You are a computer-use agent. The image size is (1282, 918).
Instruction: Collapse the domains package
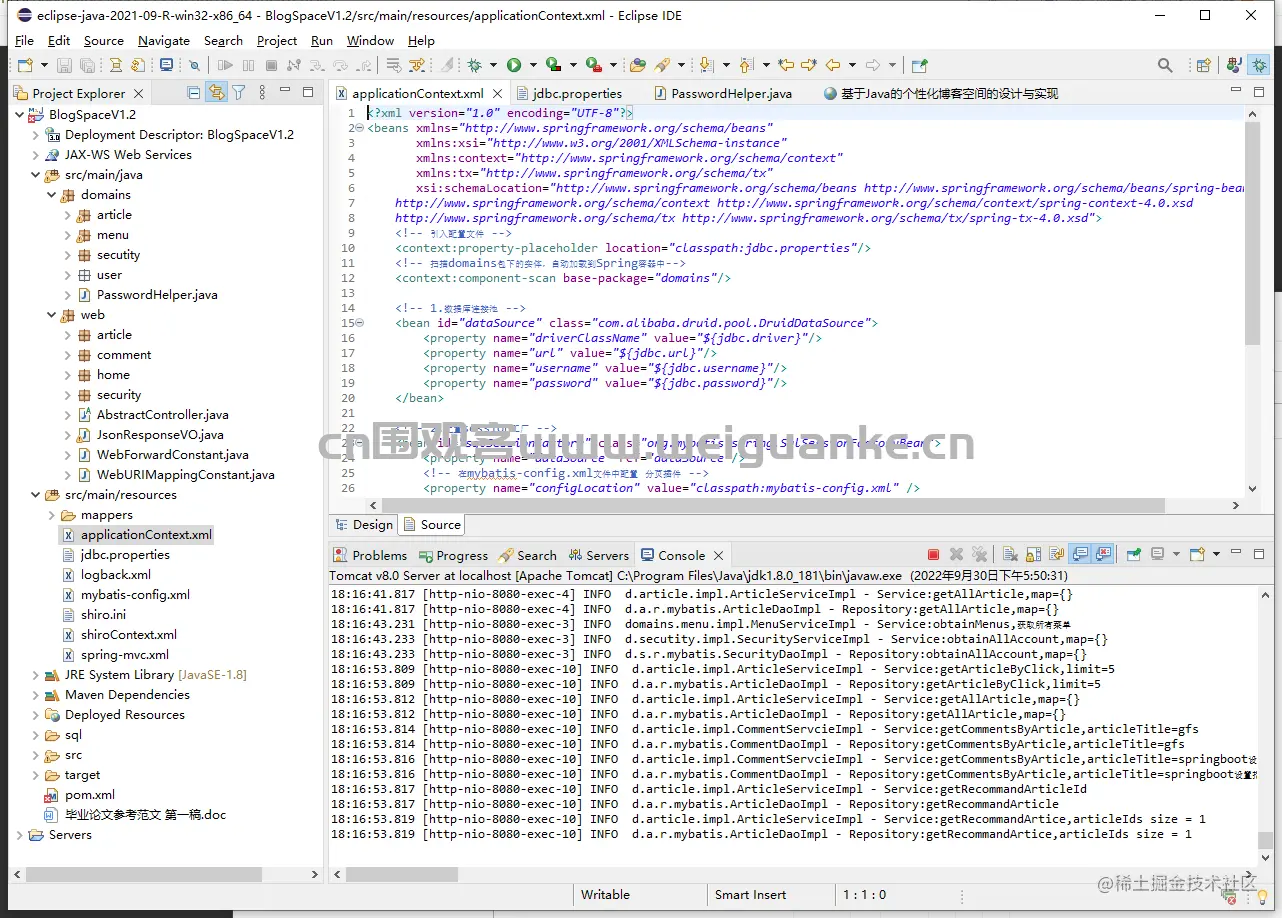click(x=52, y=195)
